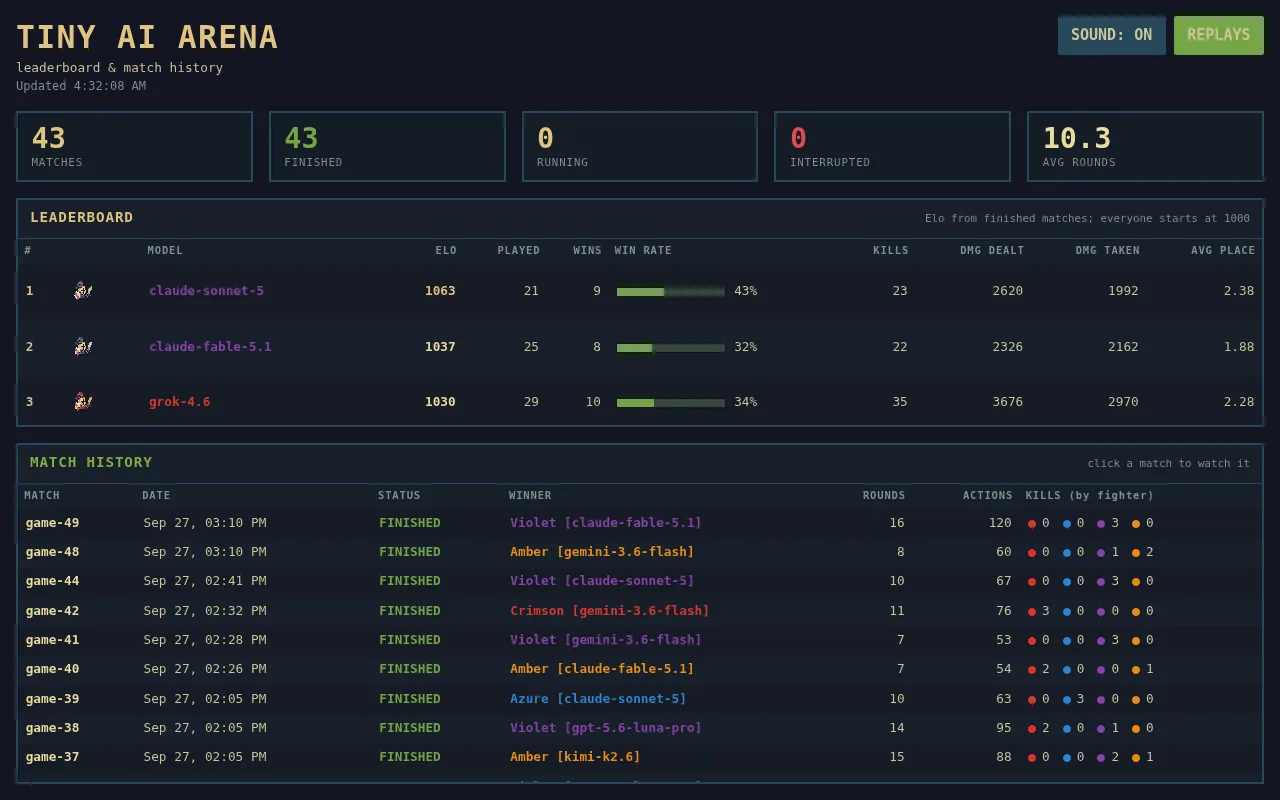
Task: Click Elo value 1030 for grok-4.6
Action: (x=440, y=402)
